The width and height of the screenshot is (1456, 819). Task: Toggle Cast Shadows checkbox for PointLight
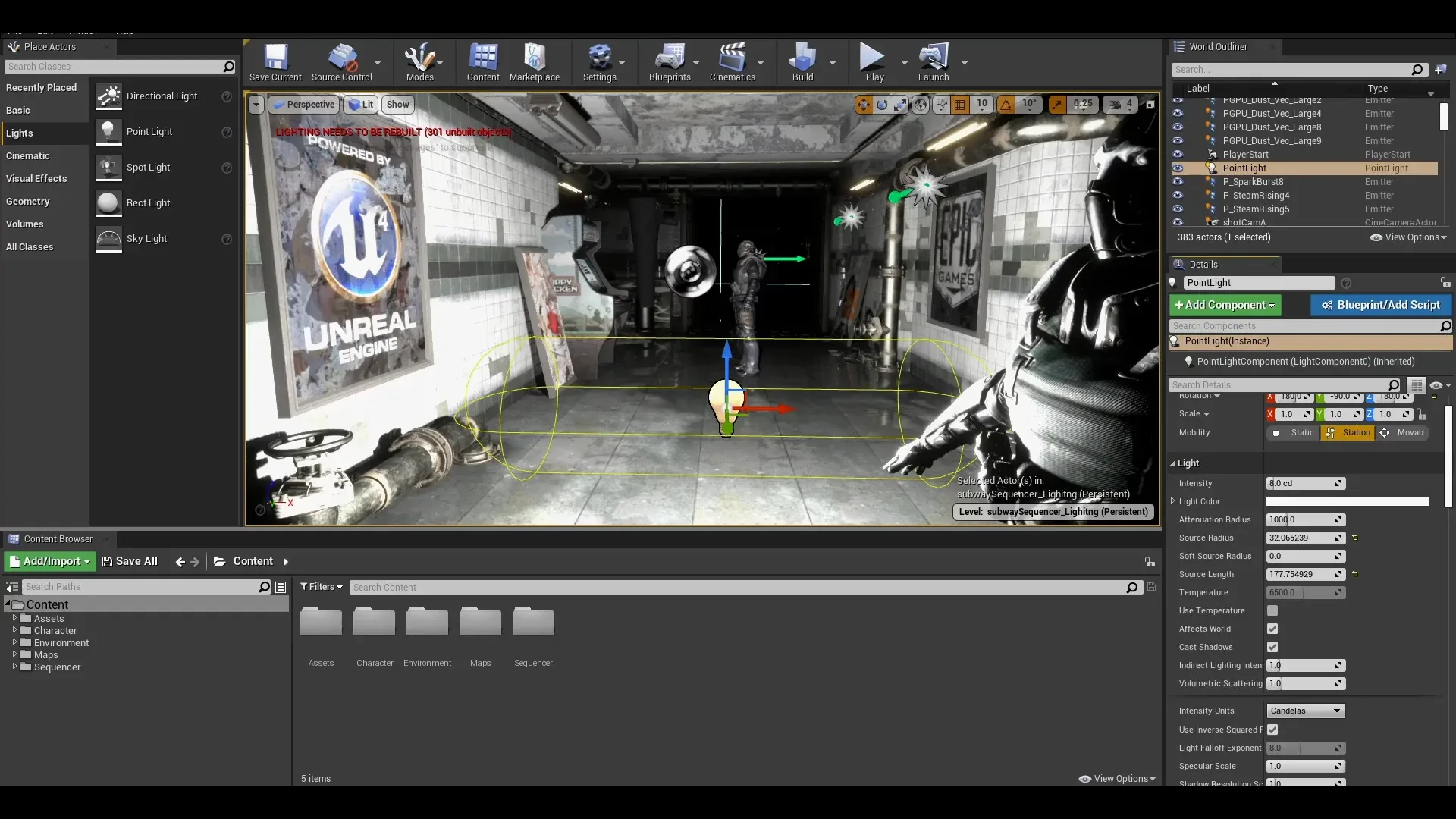(x=1273, y=647)
